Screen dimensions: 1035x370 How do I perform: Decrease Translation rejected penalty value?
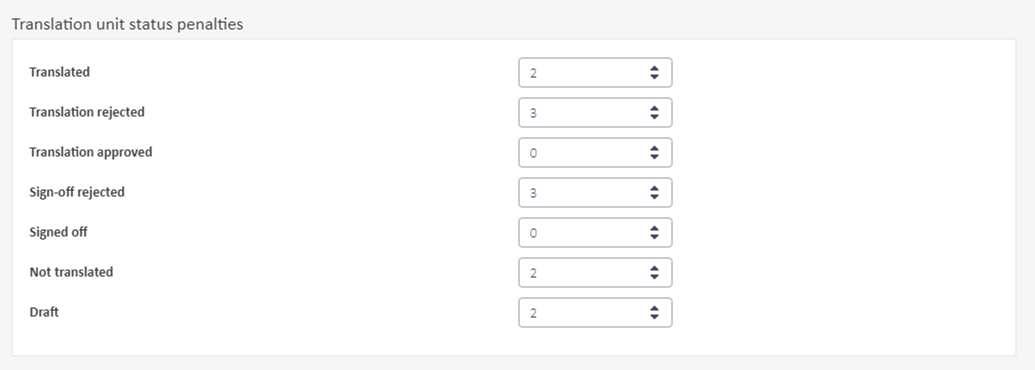pyautogui.click(x=653, y=117)
